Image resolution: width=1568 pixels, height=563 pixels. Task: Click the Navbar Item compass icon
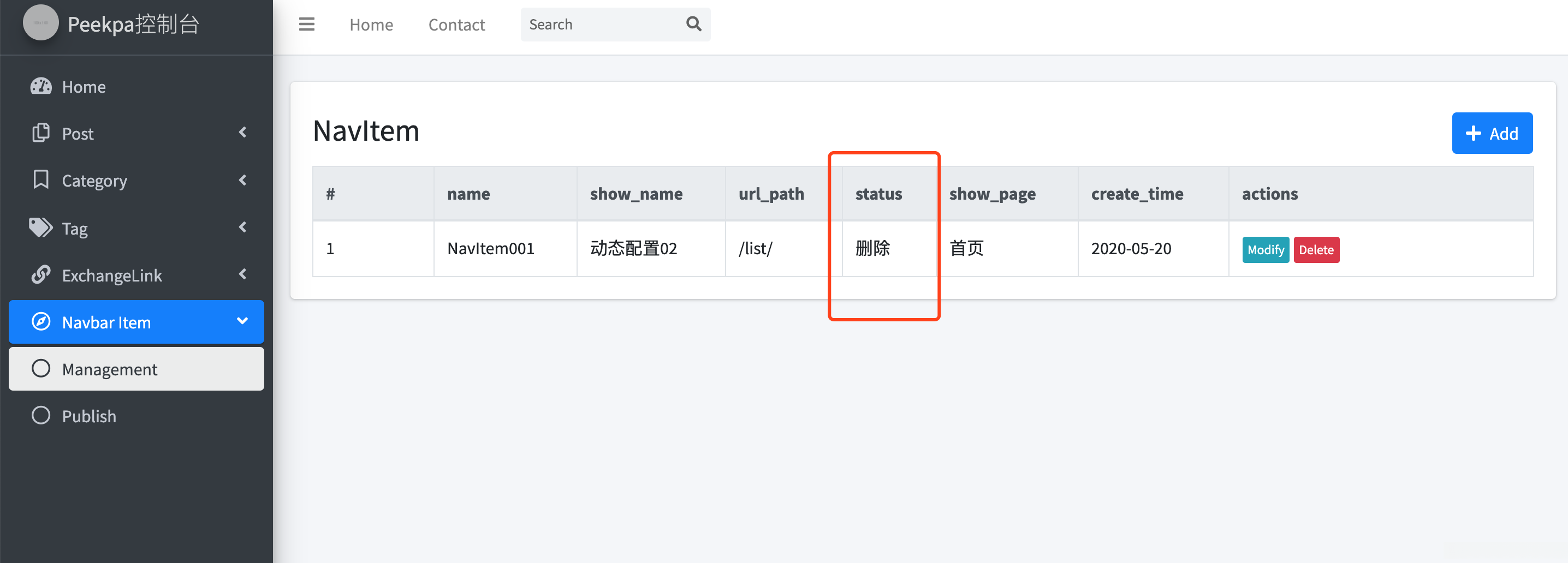click(41, 322)
